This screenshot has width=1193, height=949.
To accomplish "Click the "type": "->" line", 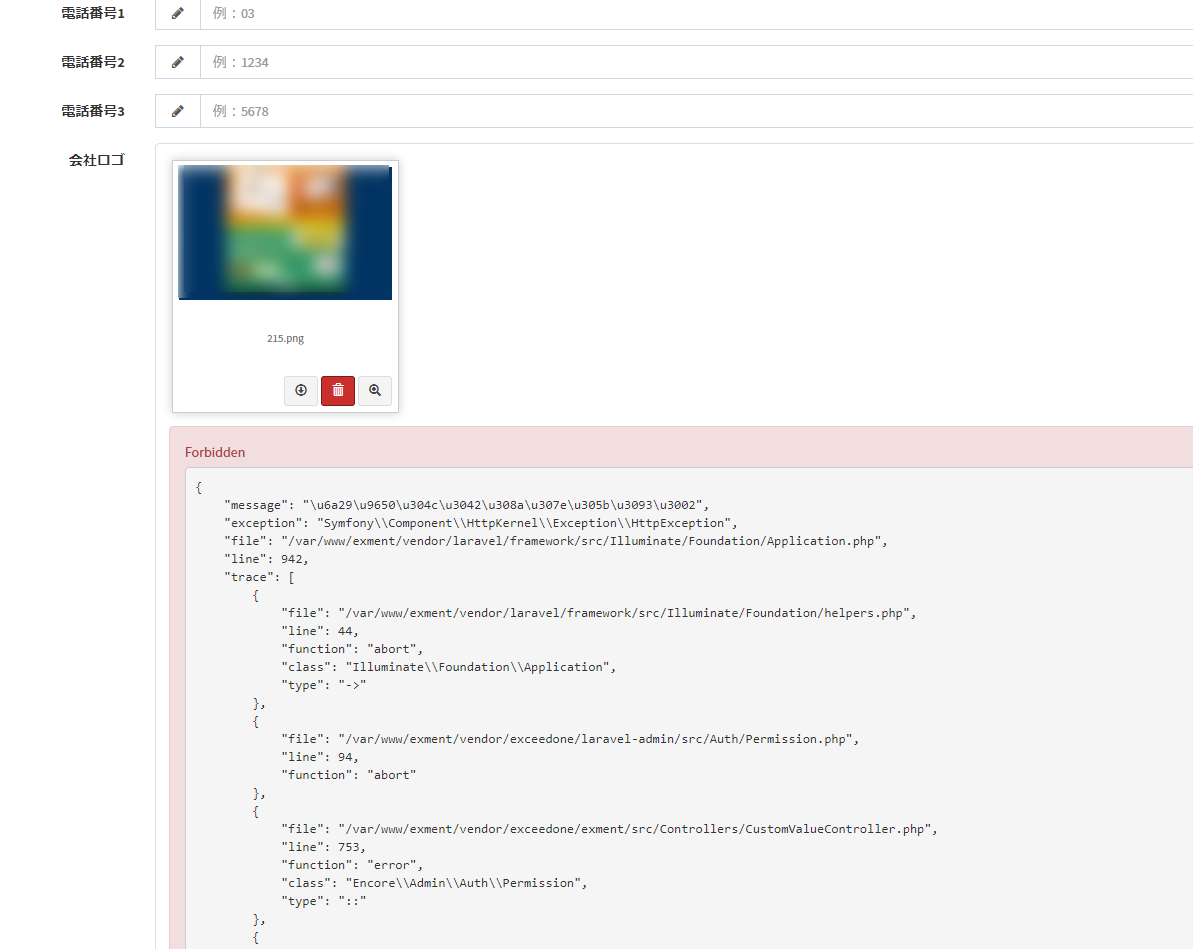I will click(323, 686).
